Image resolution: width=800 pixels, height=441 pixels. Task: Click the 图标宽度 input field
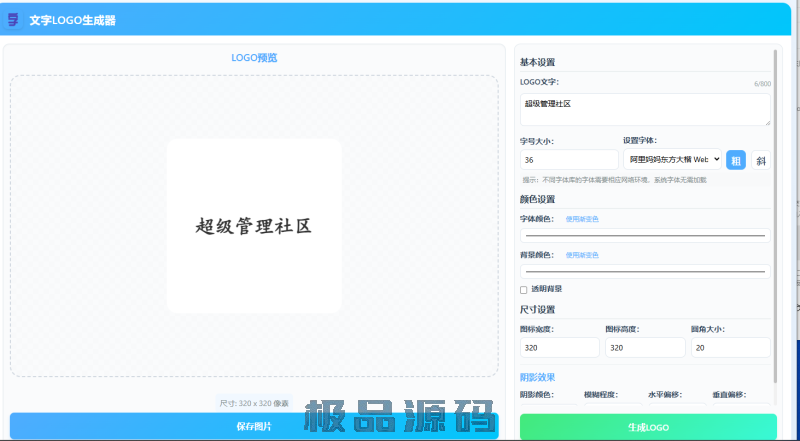click(559, 347)
